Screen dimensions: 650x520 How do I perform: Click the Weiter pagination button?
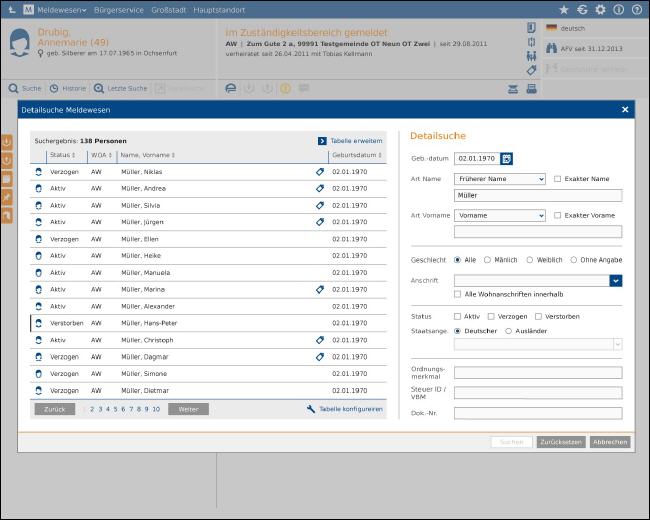[x=188, y=409]
